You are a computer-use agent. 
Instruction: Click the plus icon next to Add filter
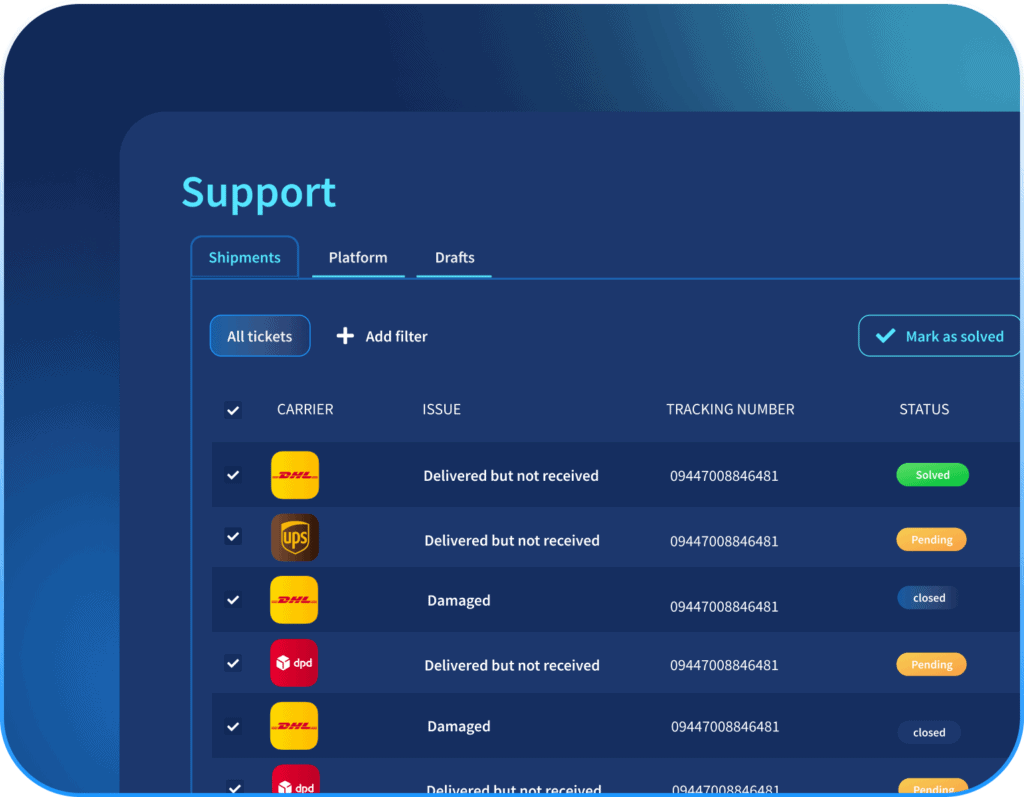(345, 336)
